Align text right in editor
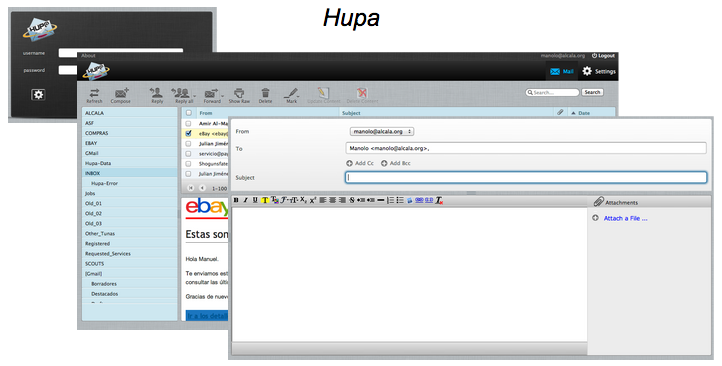Image resolution: width=722 pixels, height=366 pixels. [x=342, y=200]
